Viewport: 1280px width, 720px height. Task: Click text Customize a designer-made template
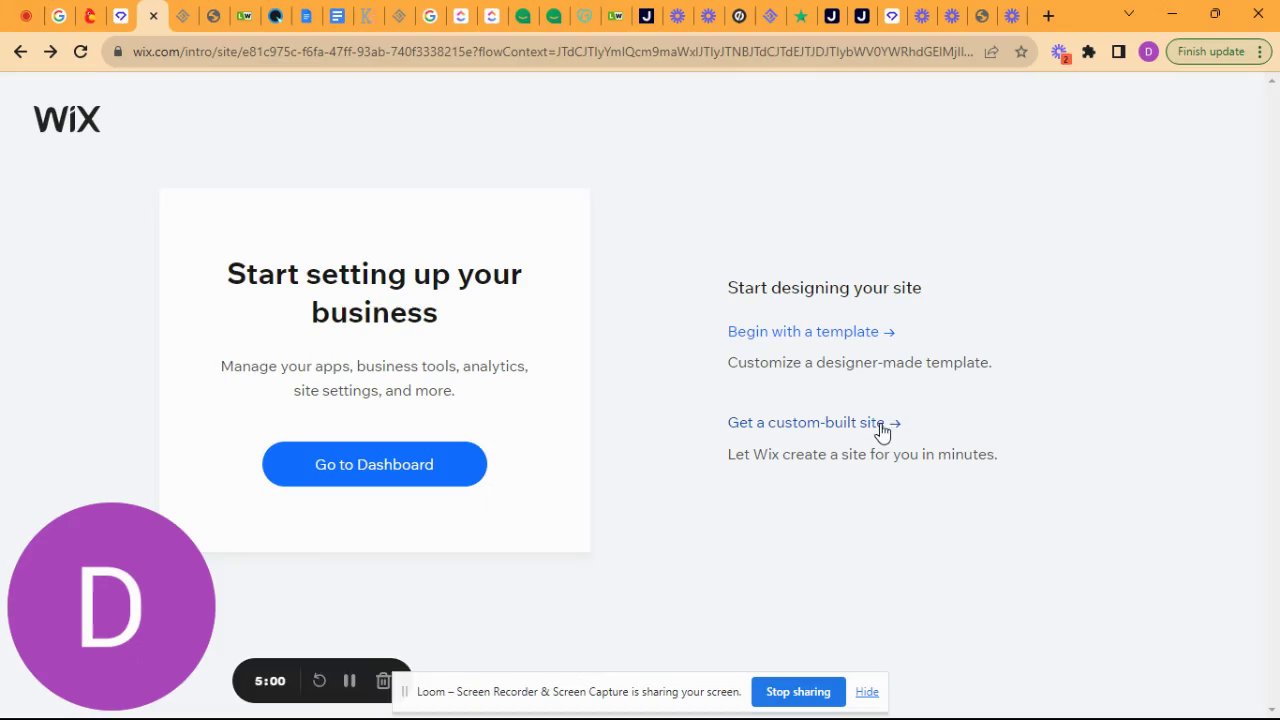(x=860, y=363)
